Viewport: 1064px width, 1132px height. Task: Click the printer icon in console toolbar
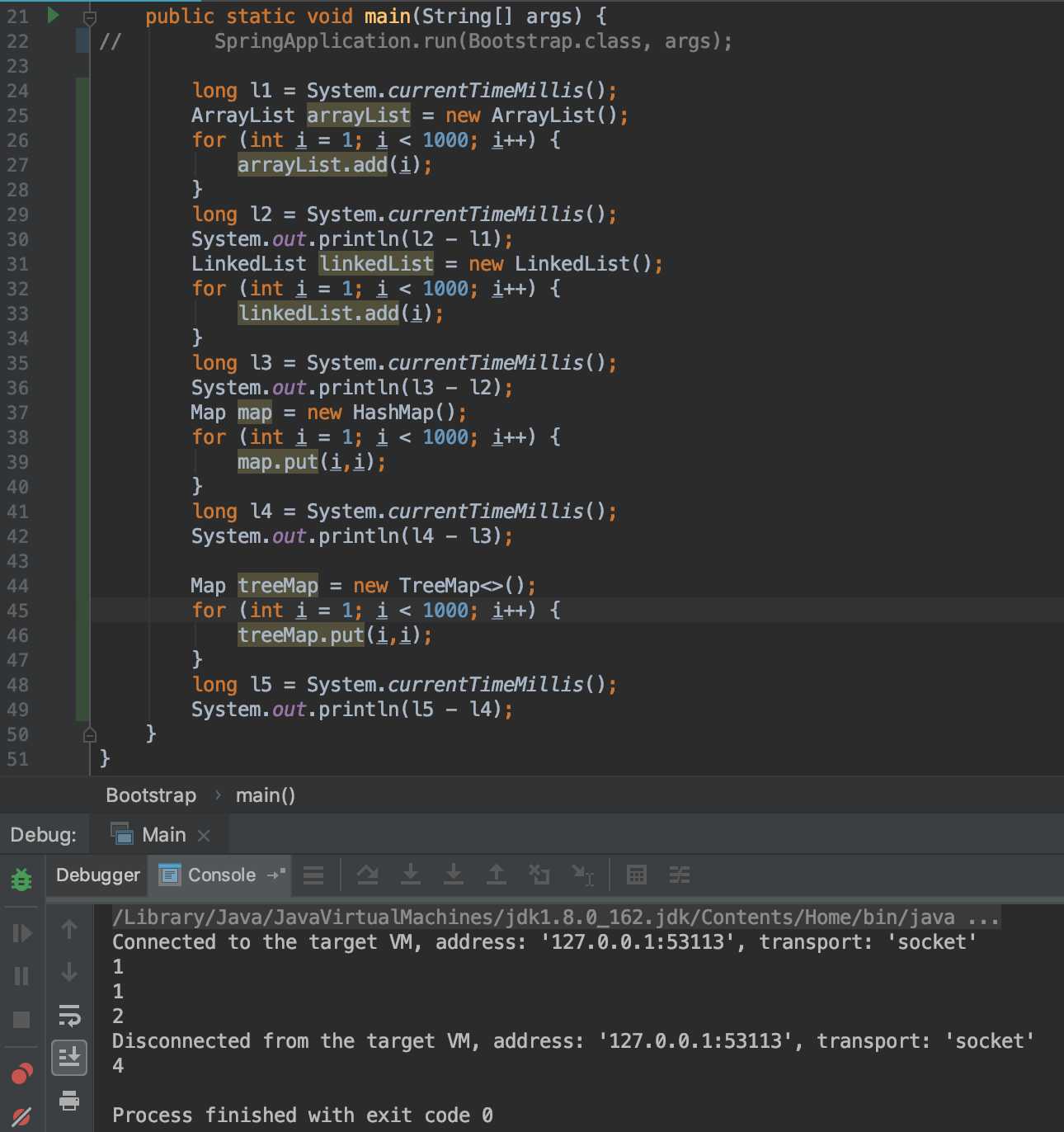click(69, 1101)
